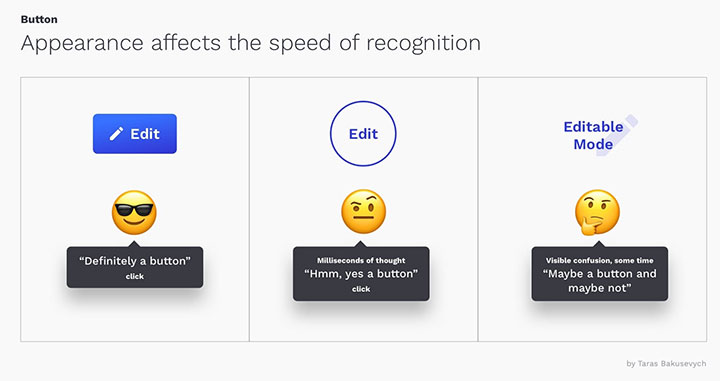The width and height of the screenshot is (720, 381).
Task: Click the pointer arrow of the third tooltip
Action: pyautogui.click(x=600, y=243)
